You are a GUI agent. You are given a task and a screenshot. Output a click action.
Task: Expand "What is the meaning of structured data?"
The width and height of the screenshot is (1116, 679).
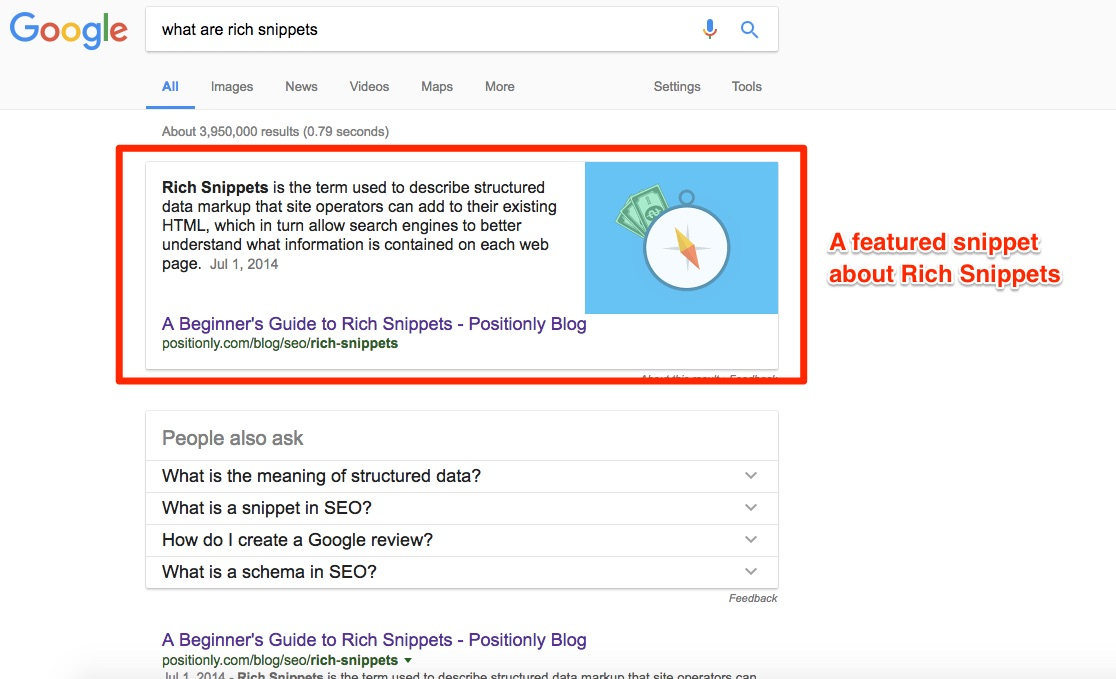461,476
